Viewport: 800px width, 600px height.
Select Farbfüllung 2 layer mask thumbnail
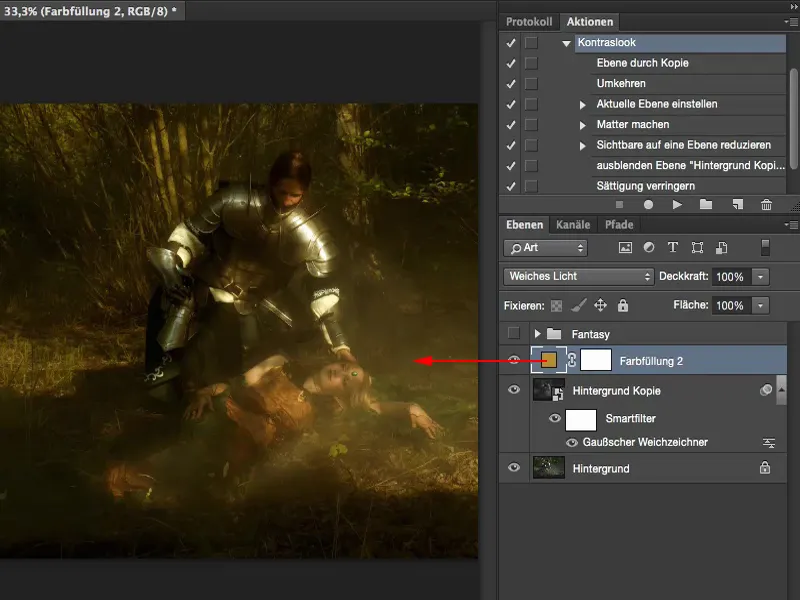click(596, 360)
